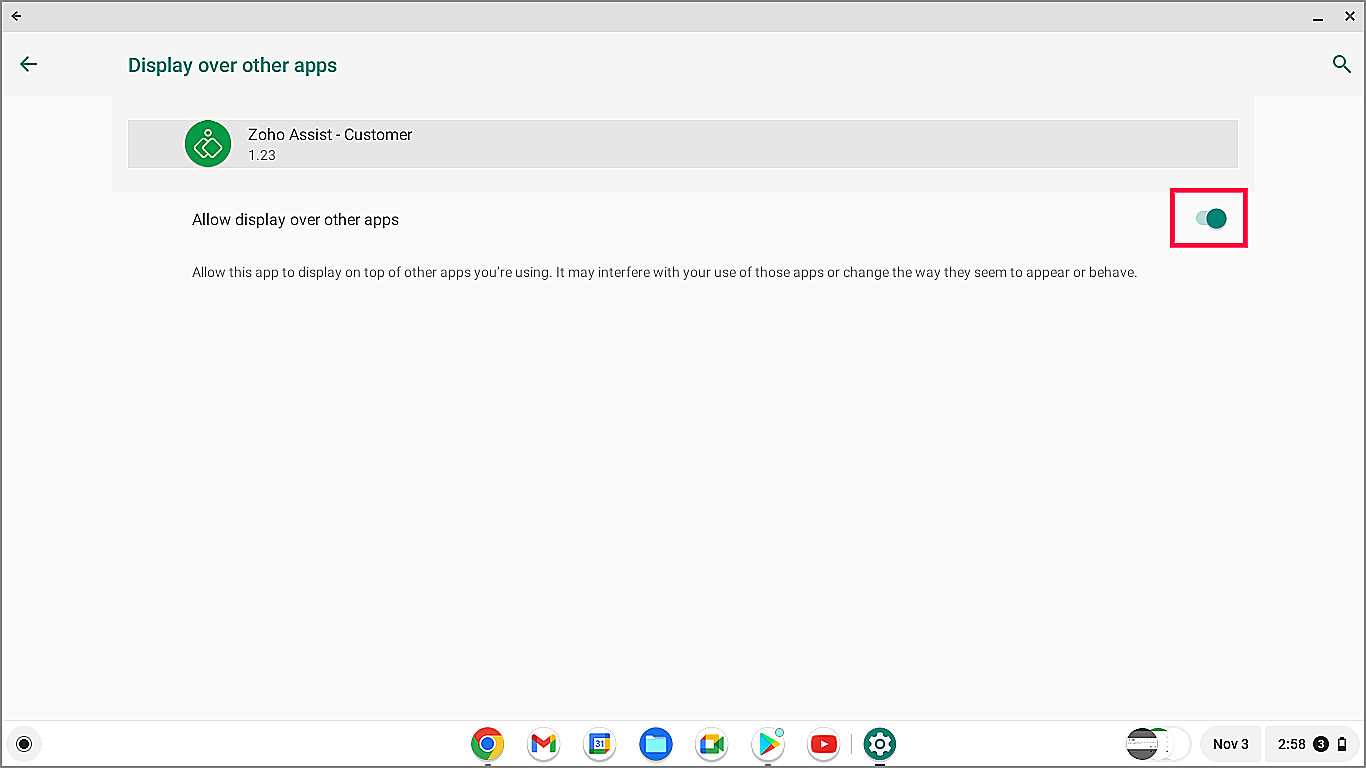Viewport: 1366px width, 768px height.
Task: Click the app launcher button
Action: pyautogui.click(x=24, y=744)
